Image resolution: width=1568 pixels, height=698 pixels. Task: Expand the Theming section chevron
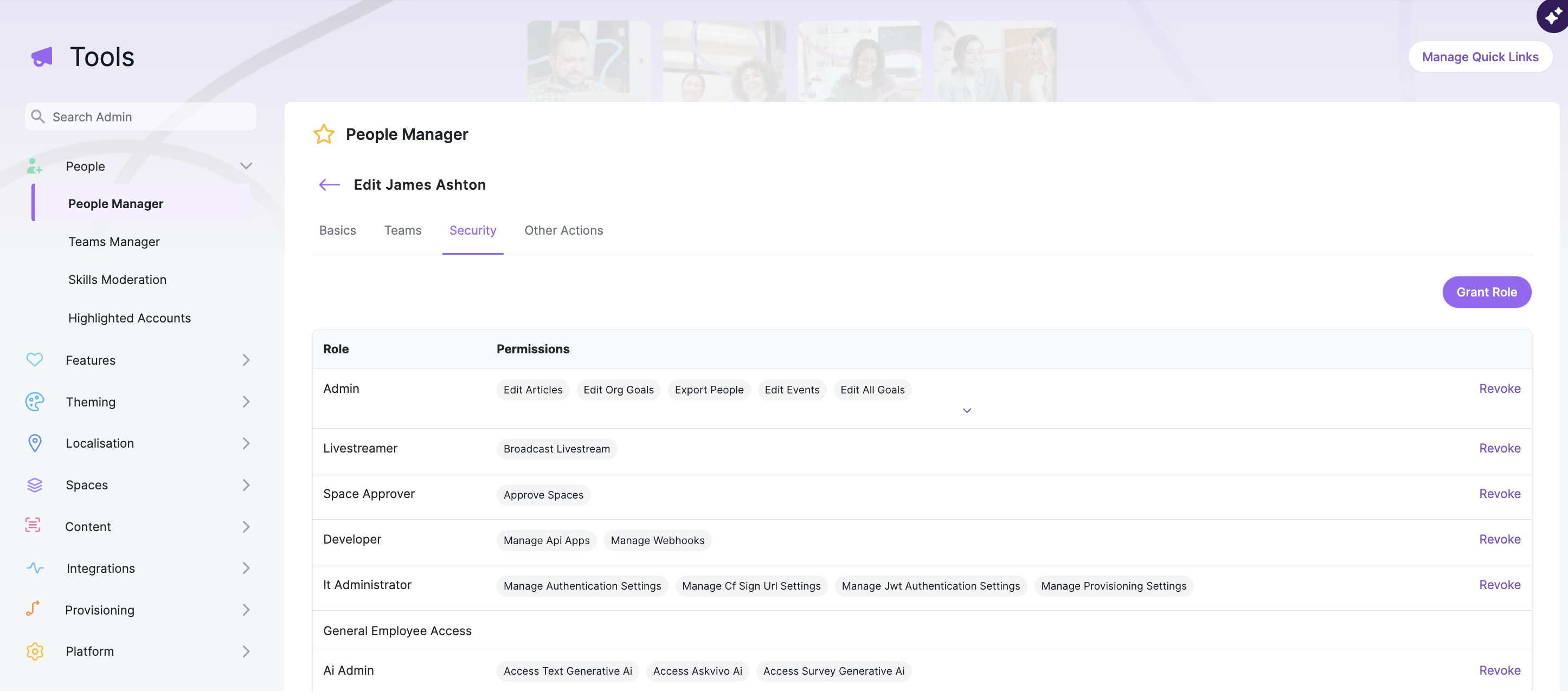point(246,402)
